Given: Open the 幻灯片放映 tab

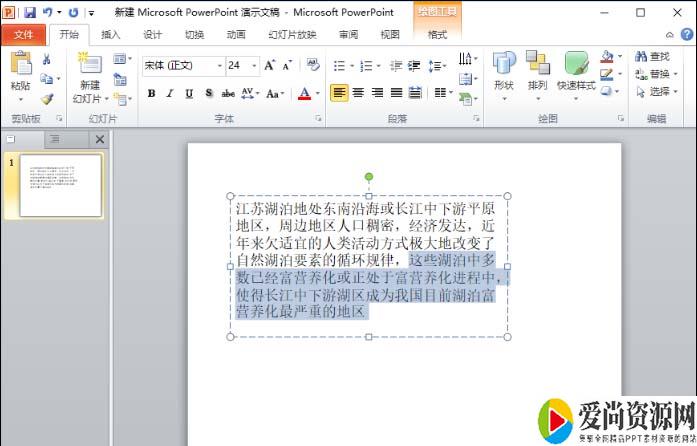Looking at the screenshot, I should (290, 34).
